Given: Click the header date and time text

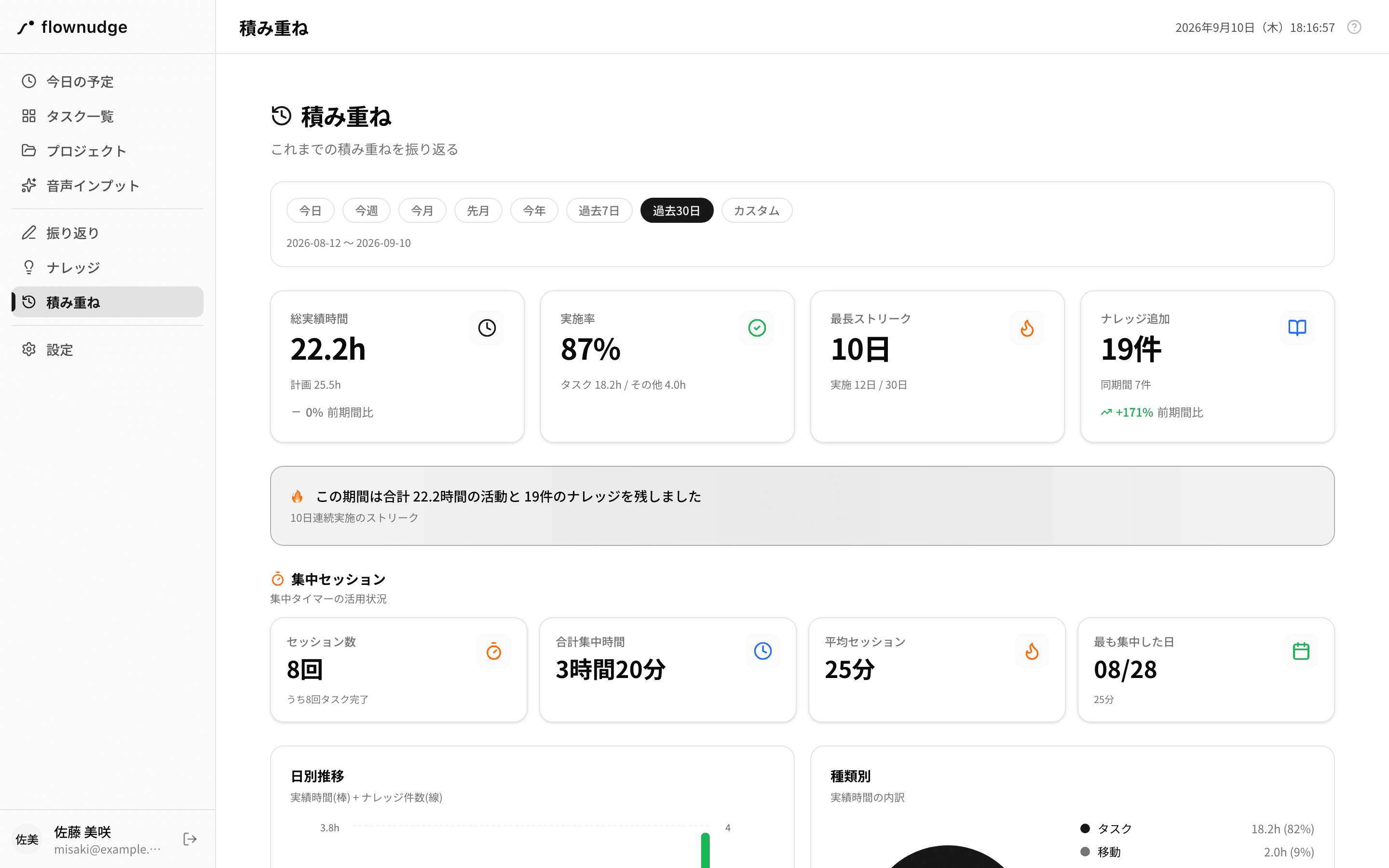Looking at the screenshot, I should [1255, 27].
